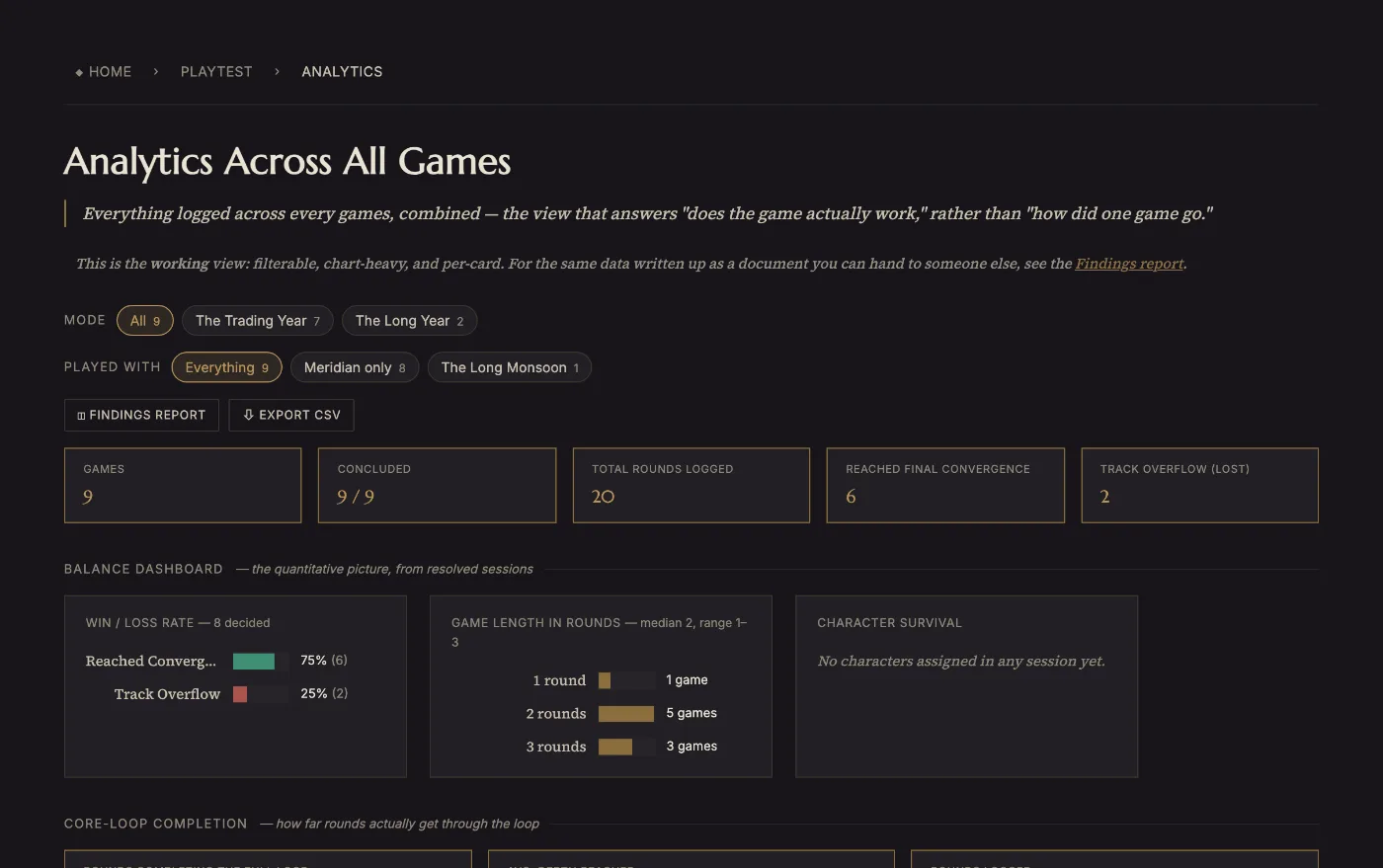Click 'WIN / LOSS RATE' panel title
The width and height of the screenshot is (1383, 868).
tap(178, 623)
